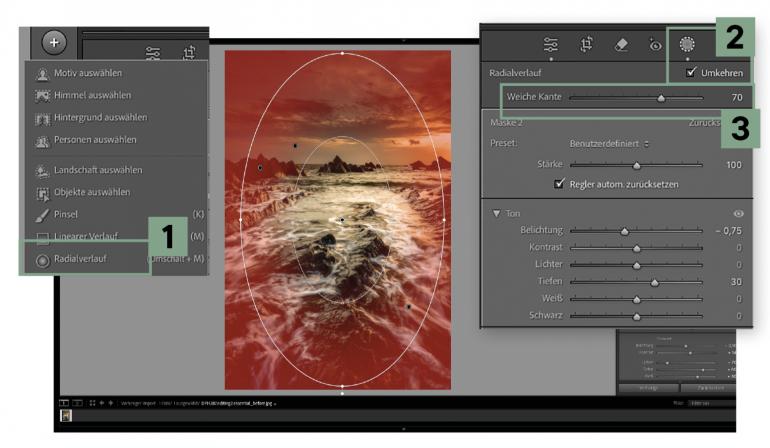This screenshot has height=448, width=770.
Task: Collapse the Ton section triangle
Action: pyautogui.click(x=496, y=214)
